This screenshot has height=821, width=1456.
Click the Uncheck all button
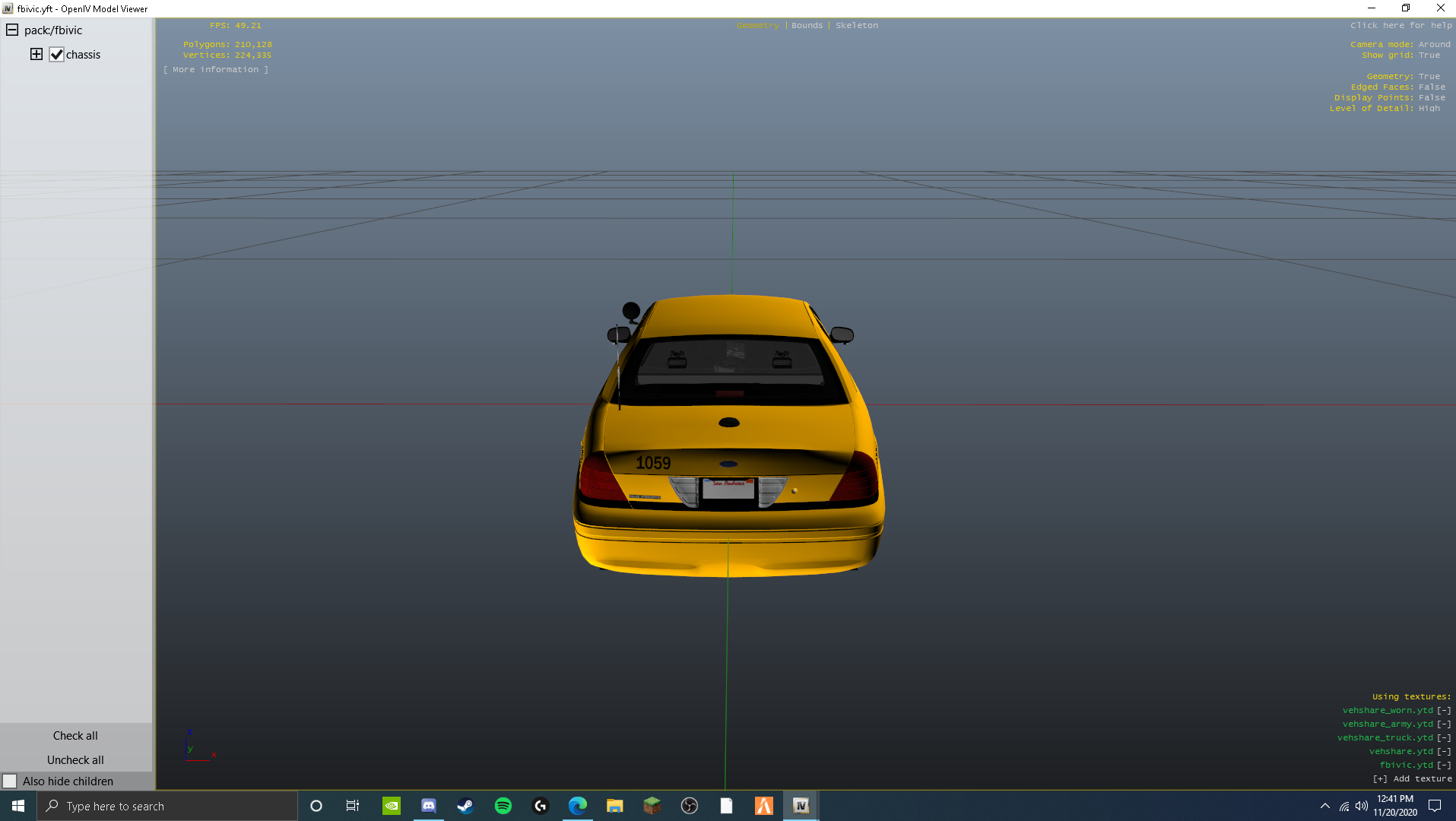pos(75,759)
